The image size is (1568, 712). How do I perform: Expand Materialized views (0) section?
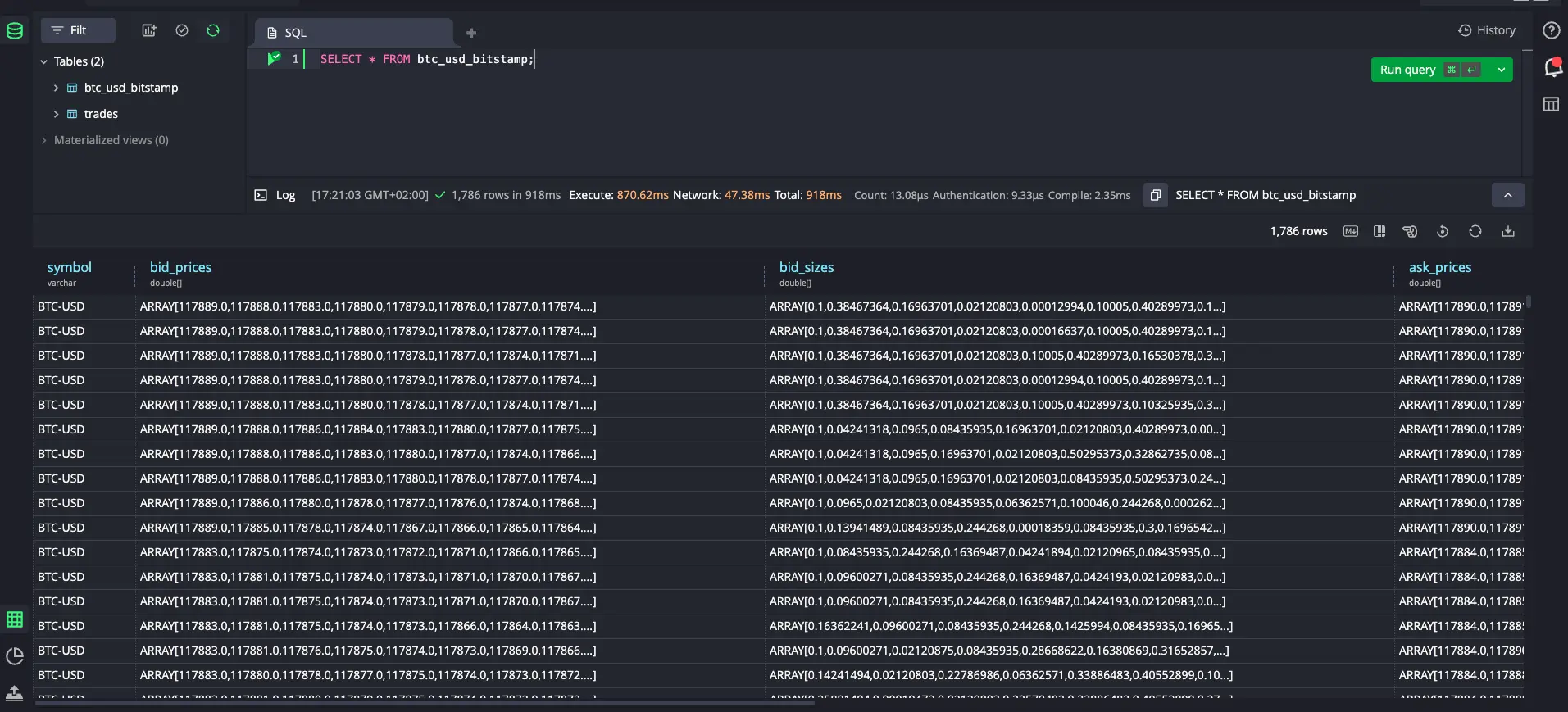point(43,140)
